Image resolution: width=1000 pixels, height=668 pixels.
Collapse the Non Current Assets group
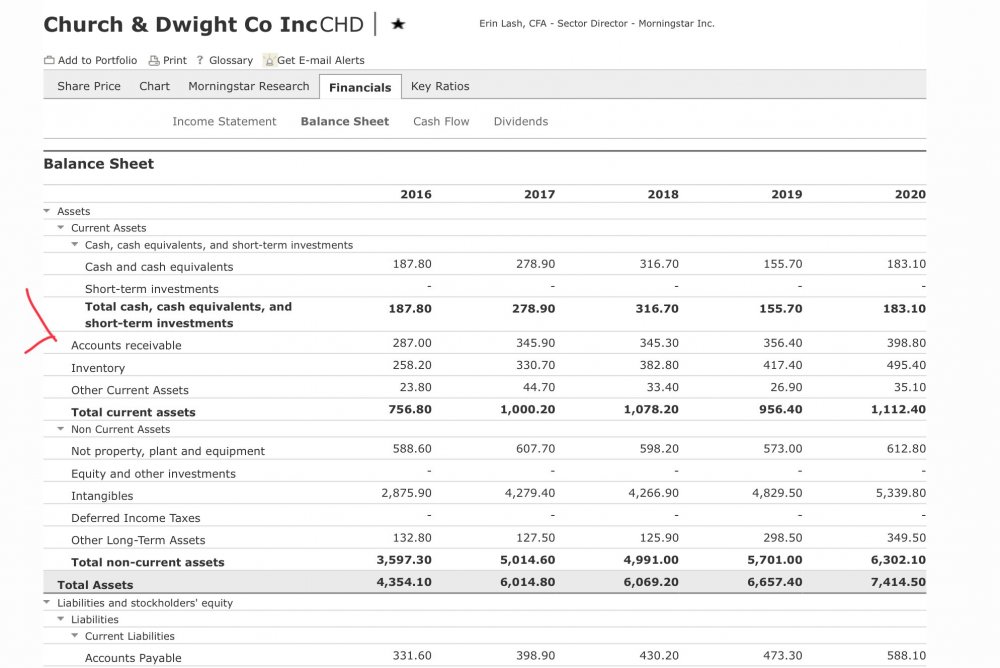pyautogui.click(x=61, y=429)
